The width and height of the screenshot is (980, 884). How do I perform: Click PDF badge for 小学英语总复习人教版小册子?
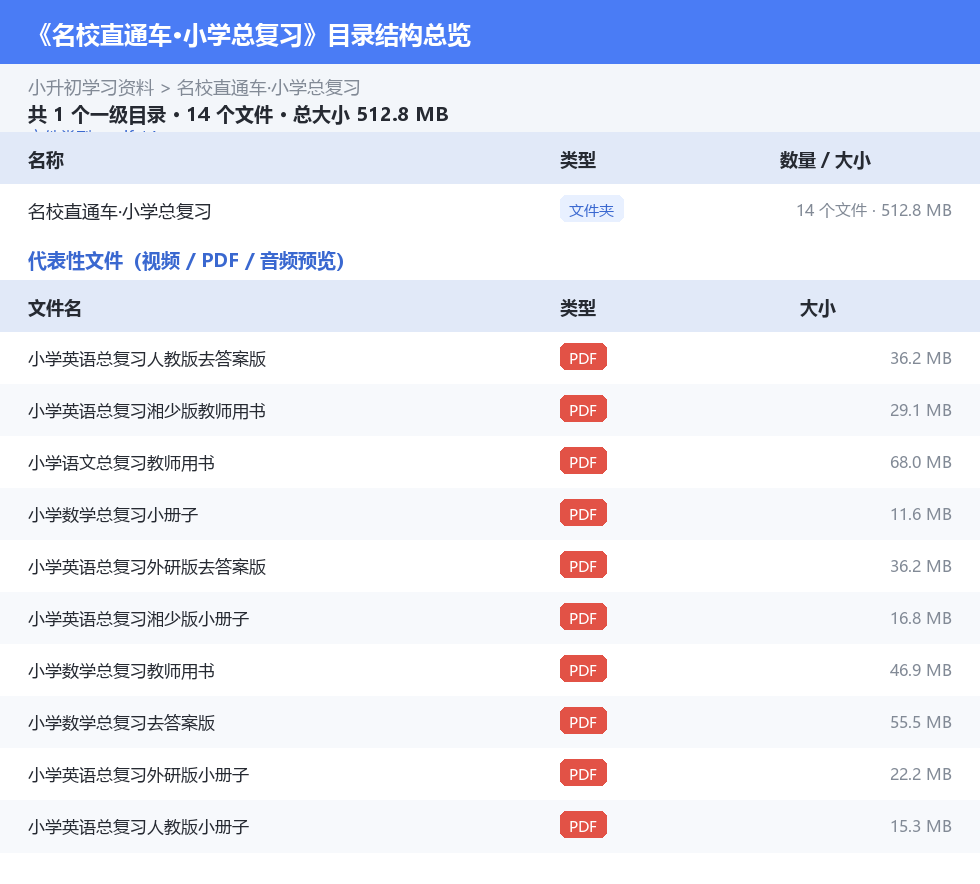pyautogui.click(x=583, y=825)
